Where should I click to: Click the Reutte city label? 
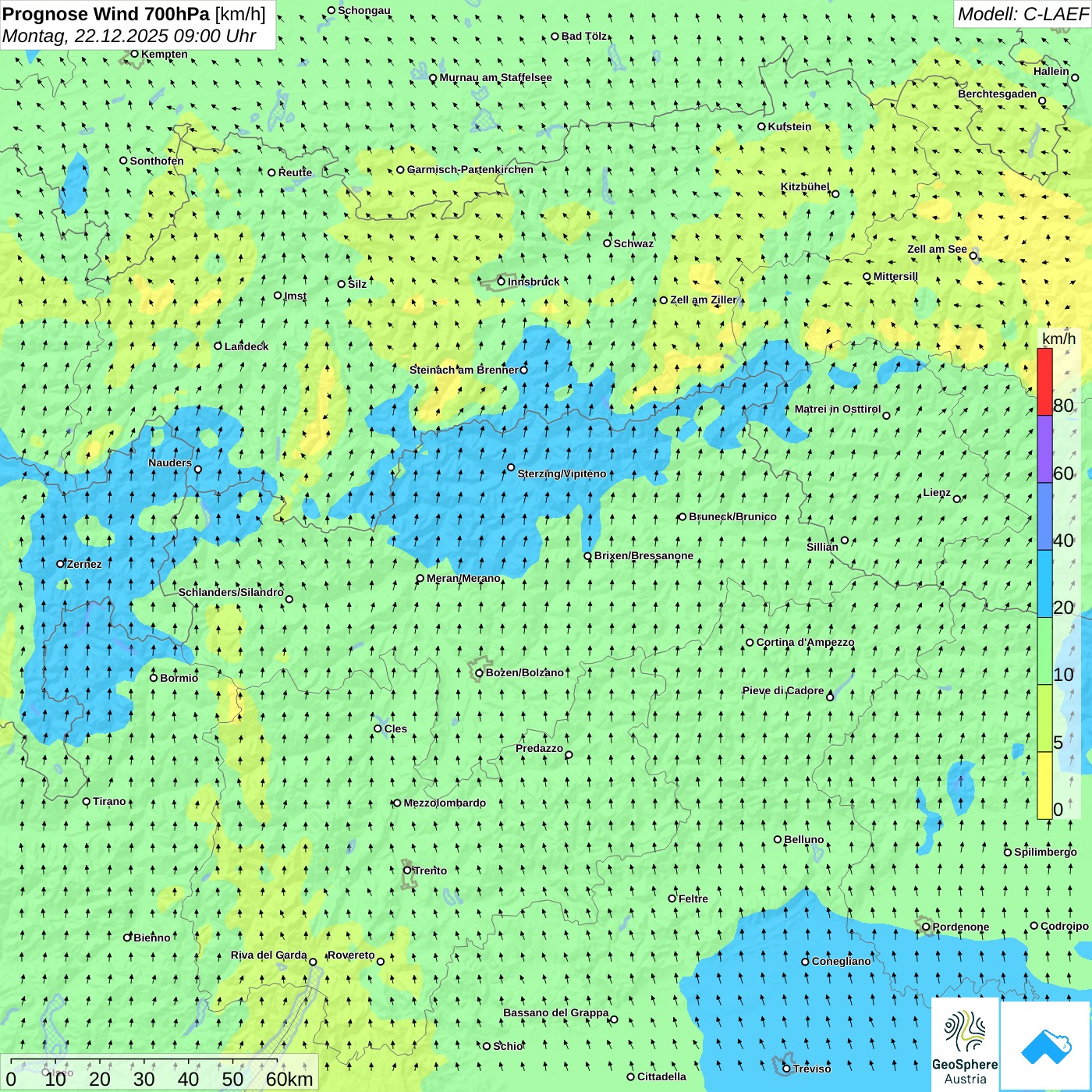[x=295, y=172]
